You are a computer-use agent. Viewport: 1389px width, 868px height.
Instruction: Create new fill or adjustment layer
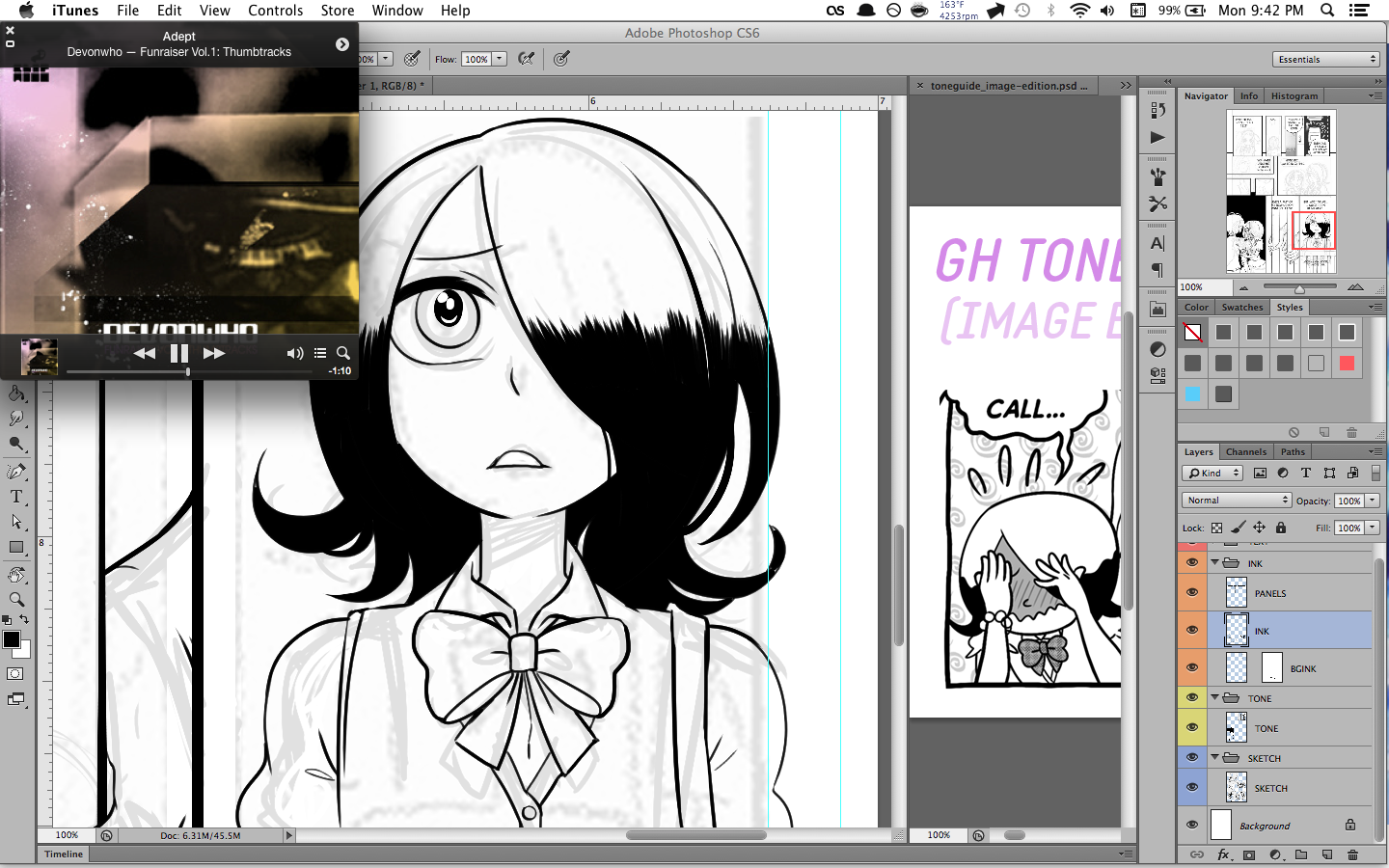click(x=1275, y=854)
